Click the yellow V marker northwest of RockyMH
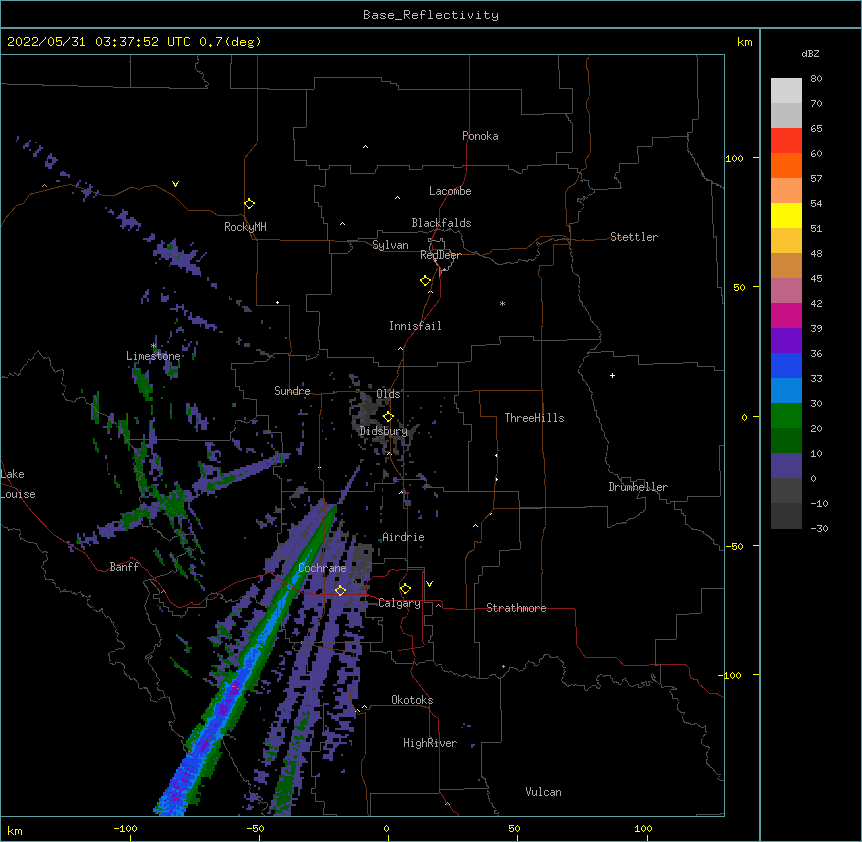862x842 pixels. [x=175, y=184]
